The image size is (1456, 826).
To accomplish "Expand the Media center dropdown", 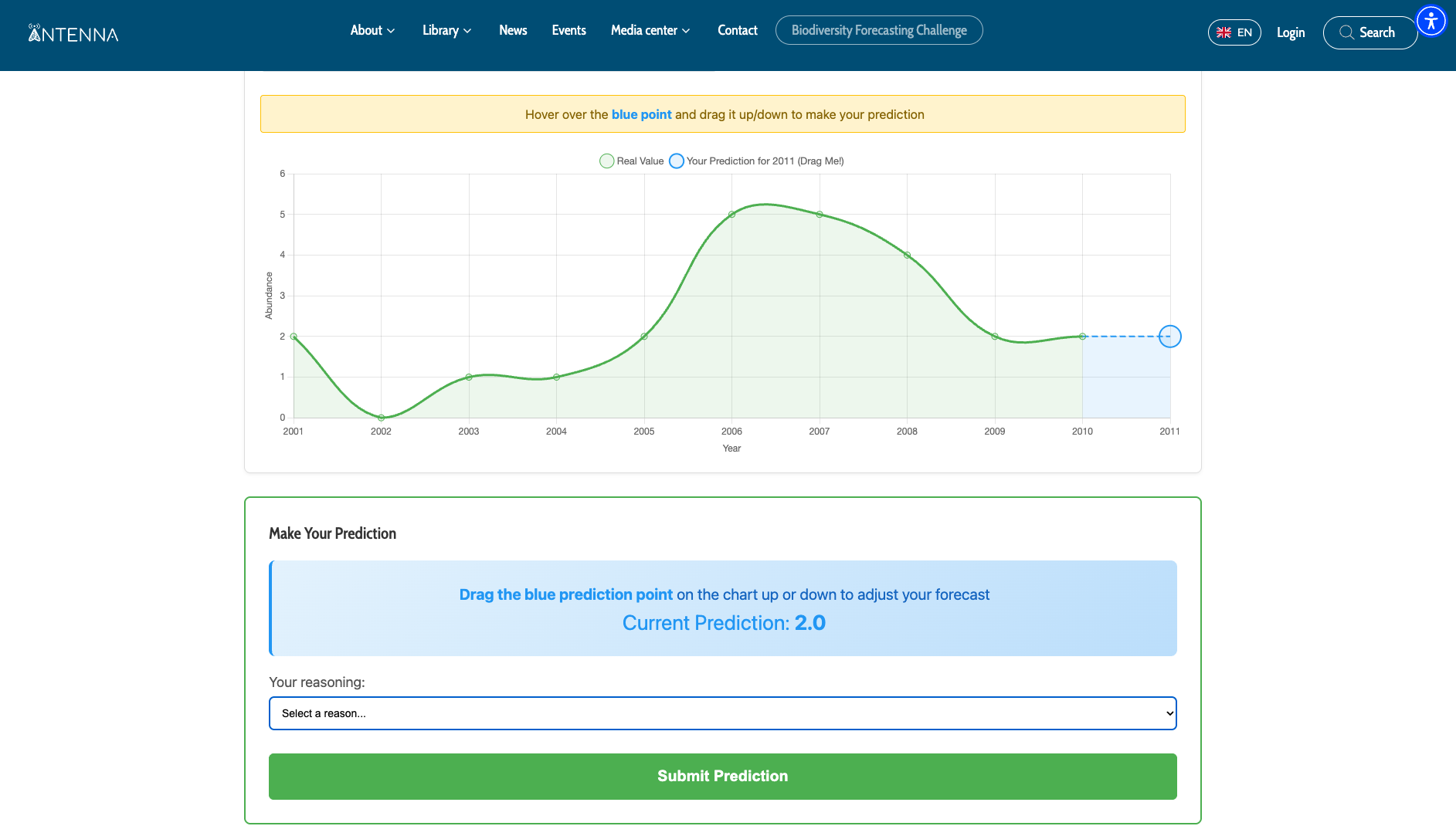I will point(650,30).
